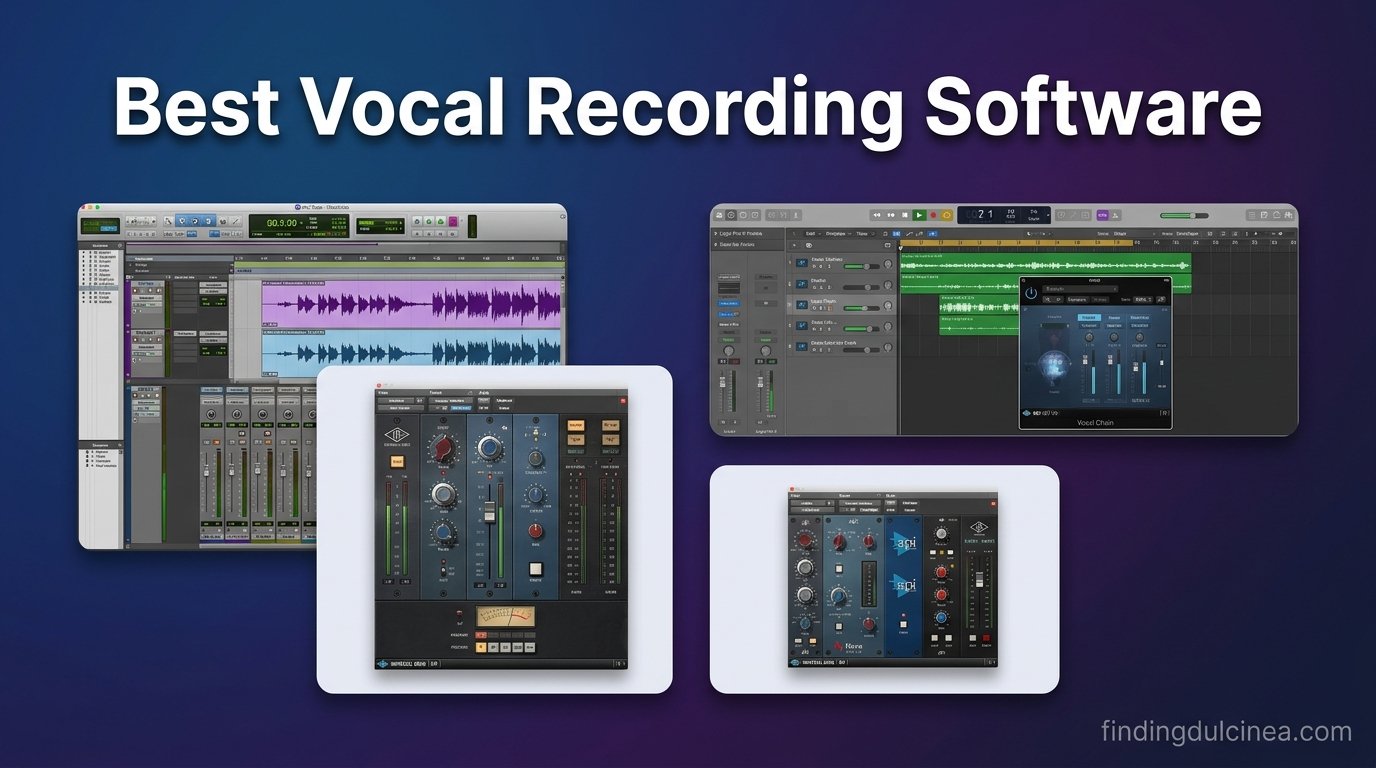Click the Universal Audio diamond logo on API plugin

979,527
